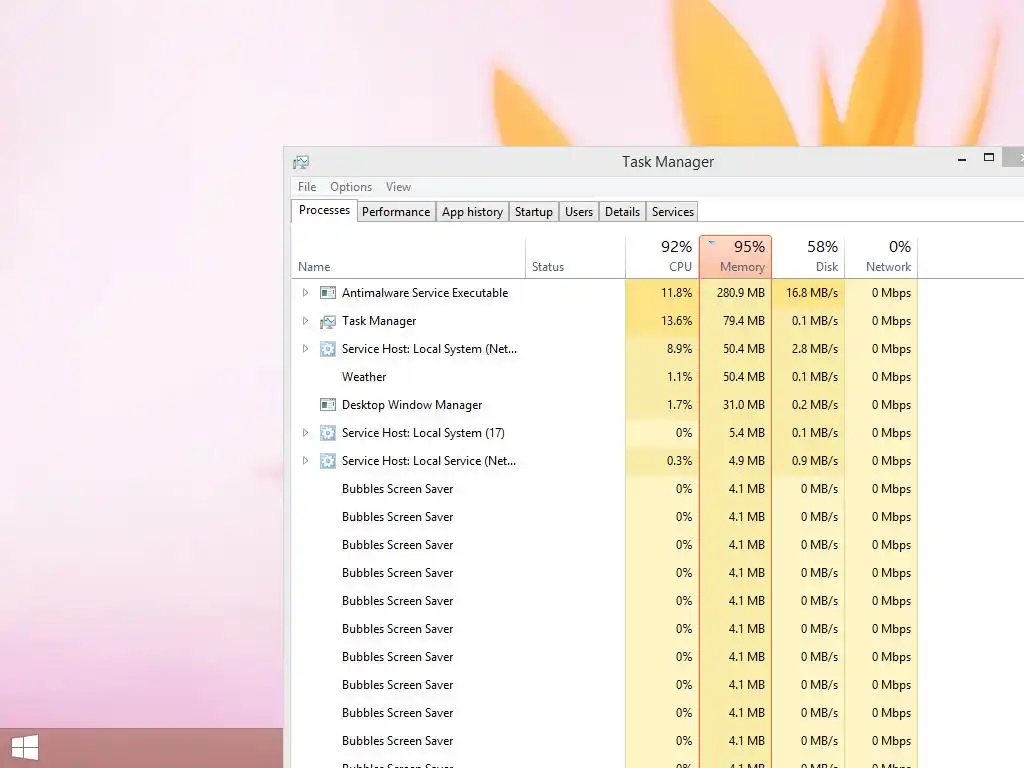Minimize the Task Manager window
1024x768 pixels.
[962, 159]
